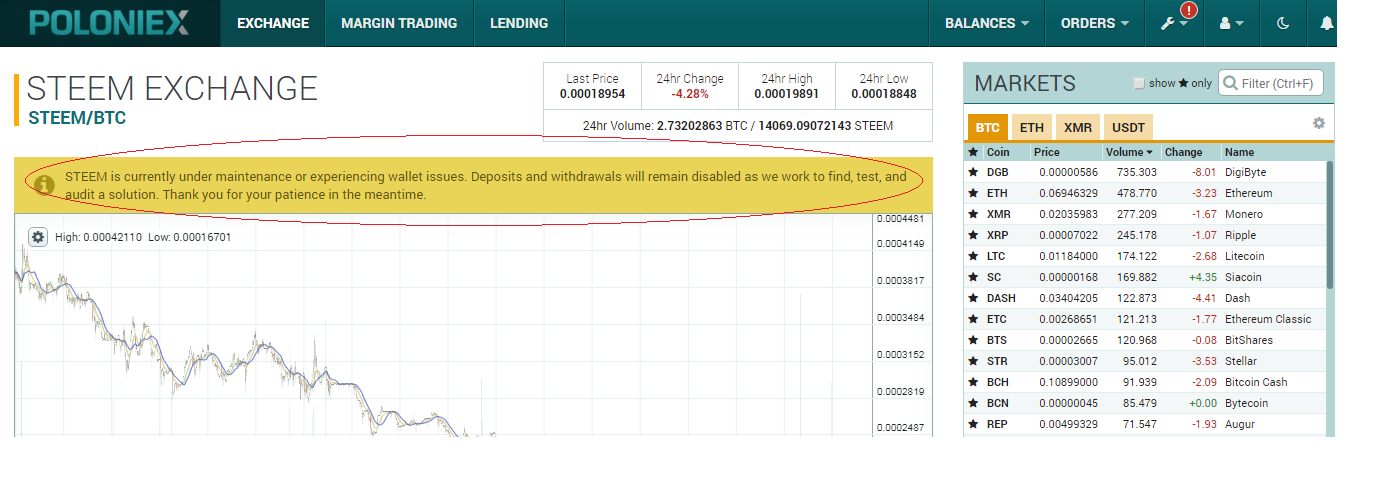Open the Ripple market row
1388x504 pixels.
(1145, 235)
